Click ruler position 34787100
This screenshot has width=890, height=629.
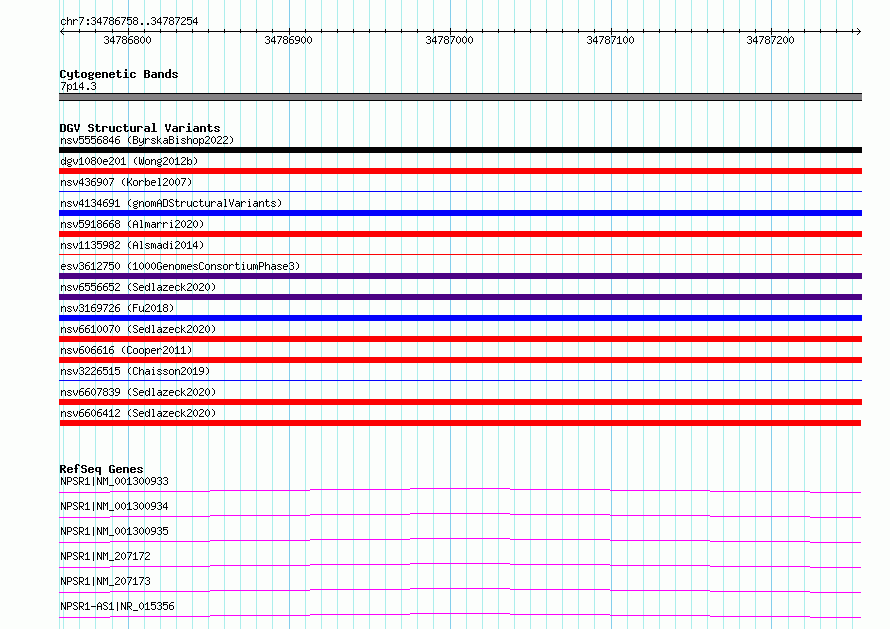(610, 40)
